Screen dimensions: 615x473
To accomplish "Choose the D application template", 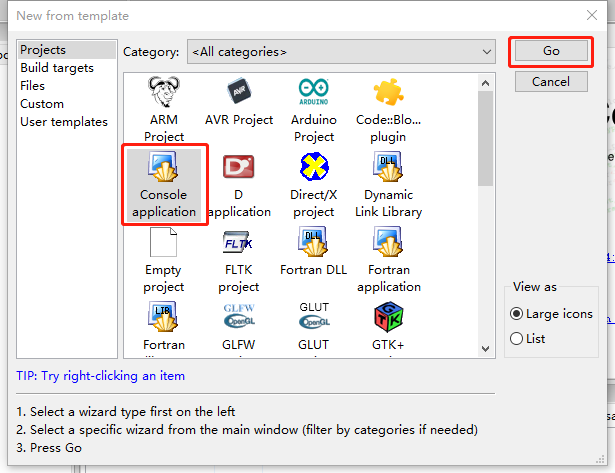I will pyautogui.click(x=238, y=184).
